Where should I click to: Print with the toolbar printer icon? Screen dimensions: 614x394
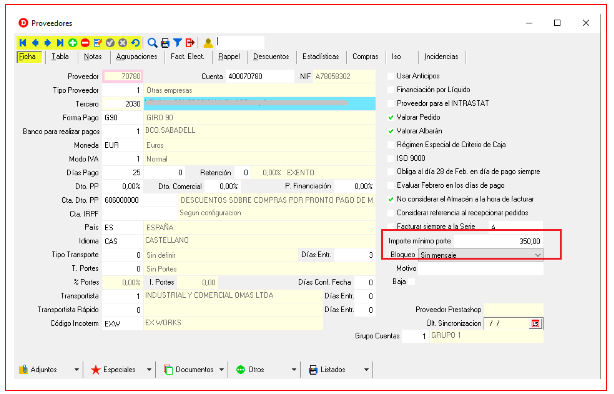pos(165,43)
